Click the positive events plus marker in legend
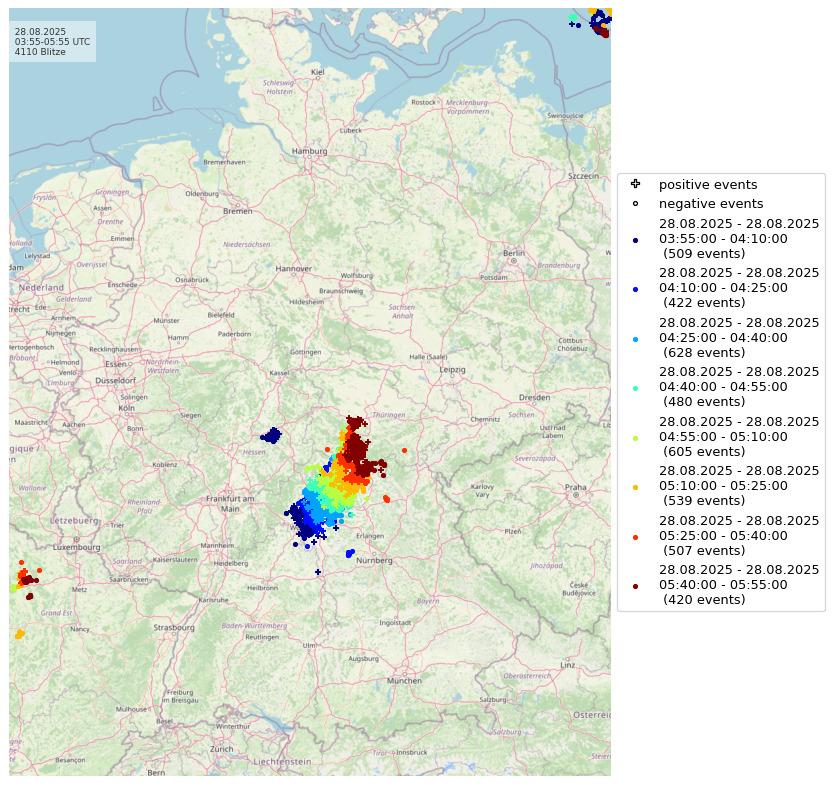Image resolution: width=833 pixels, height=785 pixels. pyautogui.click(x=635, y=184)
